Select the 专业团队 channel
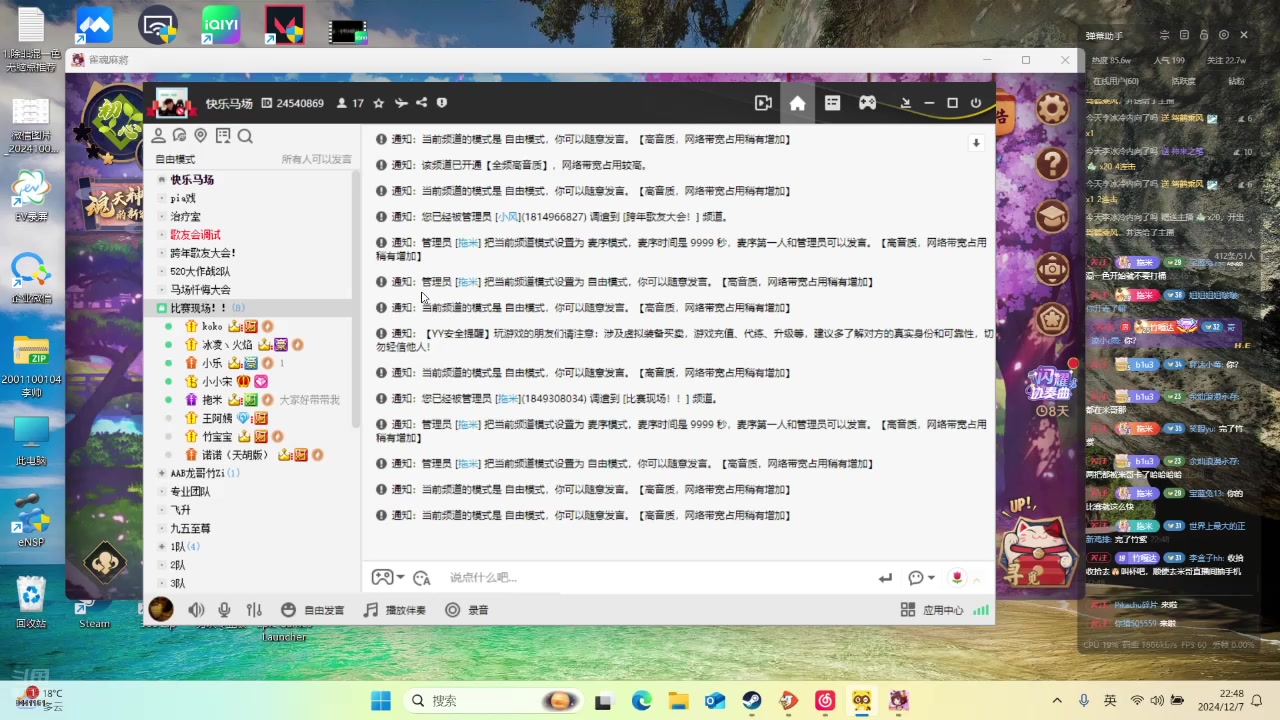 tap(190, 492)
